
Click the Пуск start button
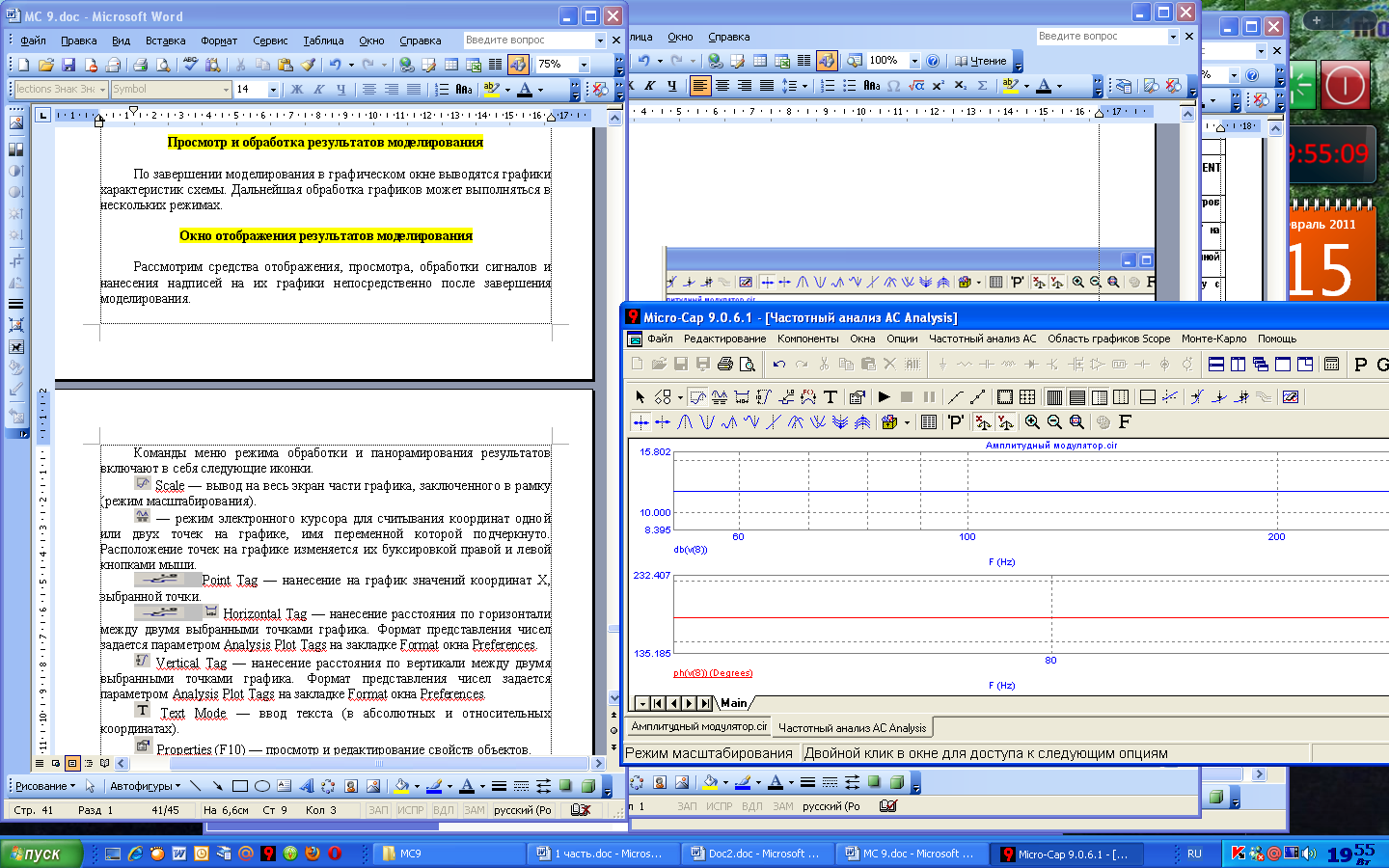[41, 854]
